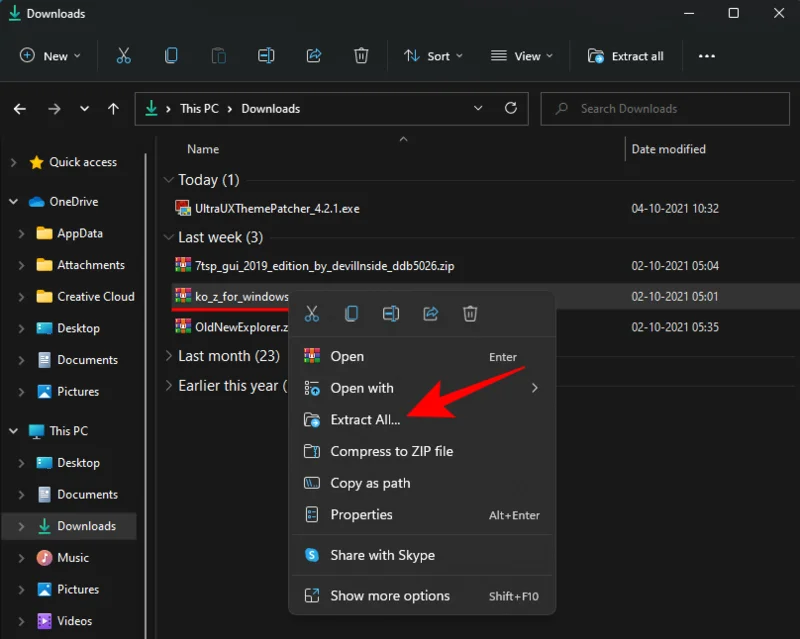Image resolution: width=800 pixels, height=639 pixels.
Task: Click the Share icon in the top toolbar
Action: pos(313,56)
